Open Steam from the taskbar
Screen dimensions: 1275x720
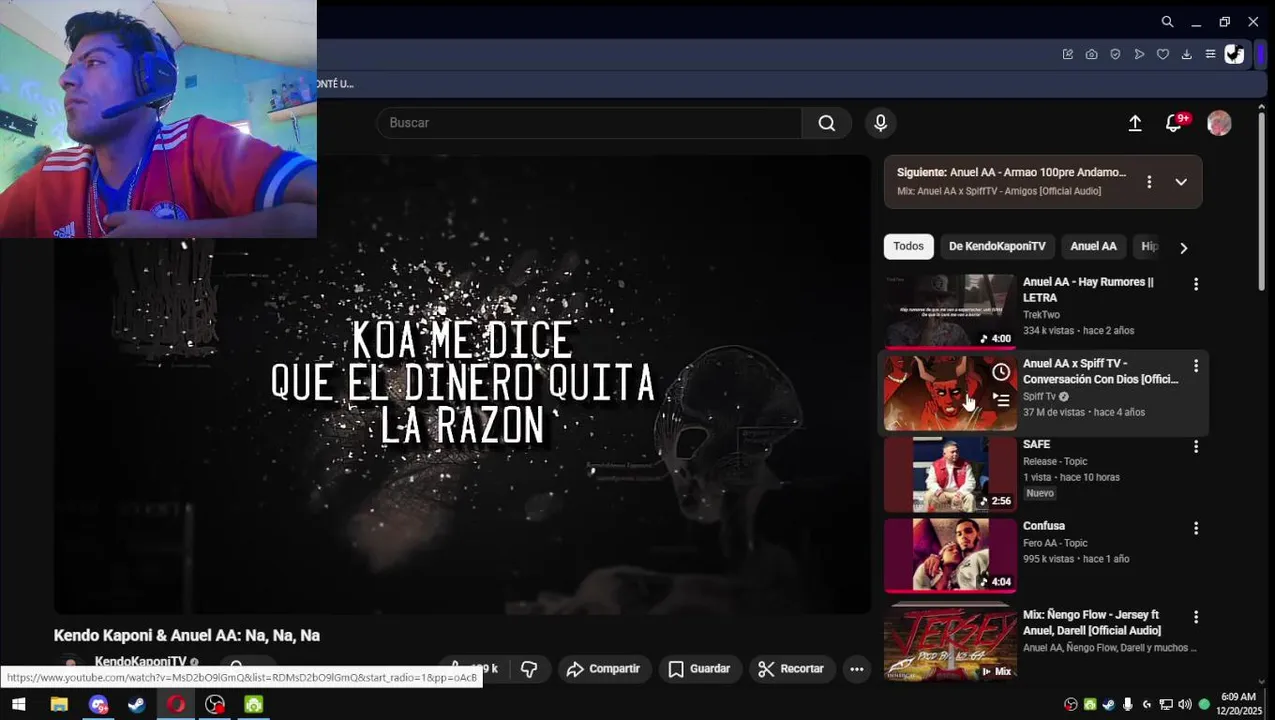(137, 705)
